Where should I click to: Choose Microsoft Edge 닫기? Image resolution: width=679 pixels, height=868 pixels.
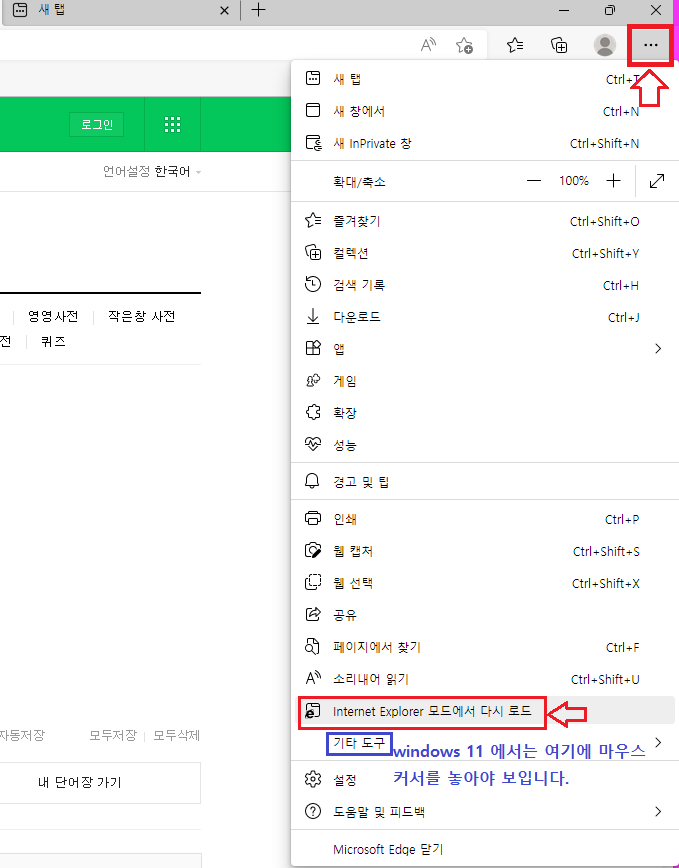(x=483, y=849)
